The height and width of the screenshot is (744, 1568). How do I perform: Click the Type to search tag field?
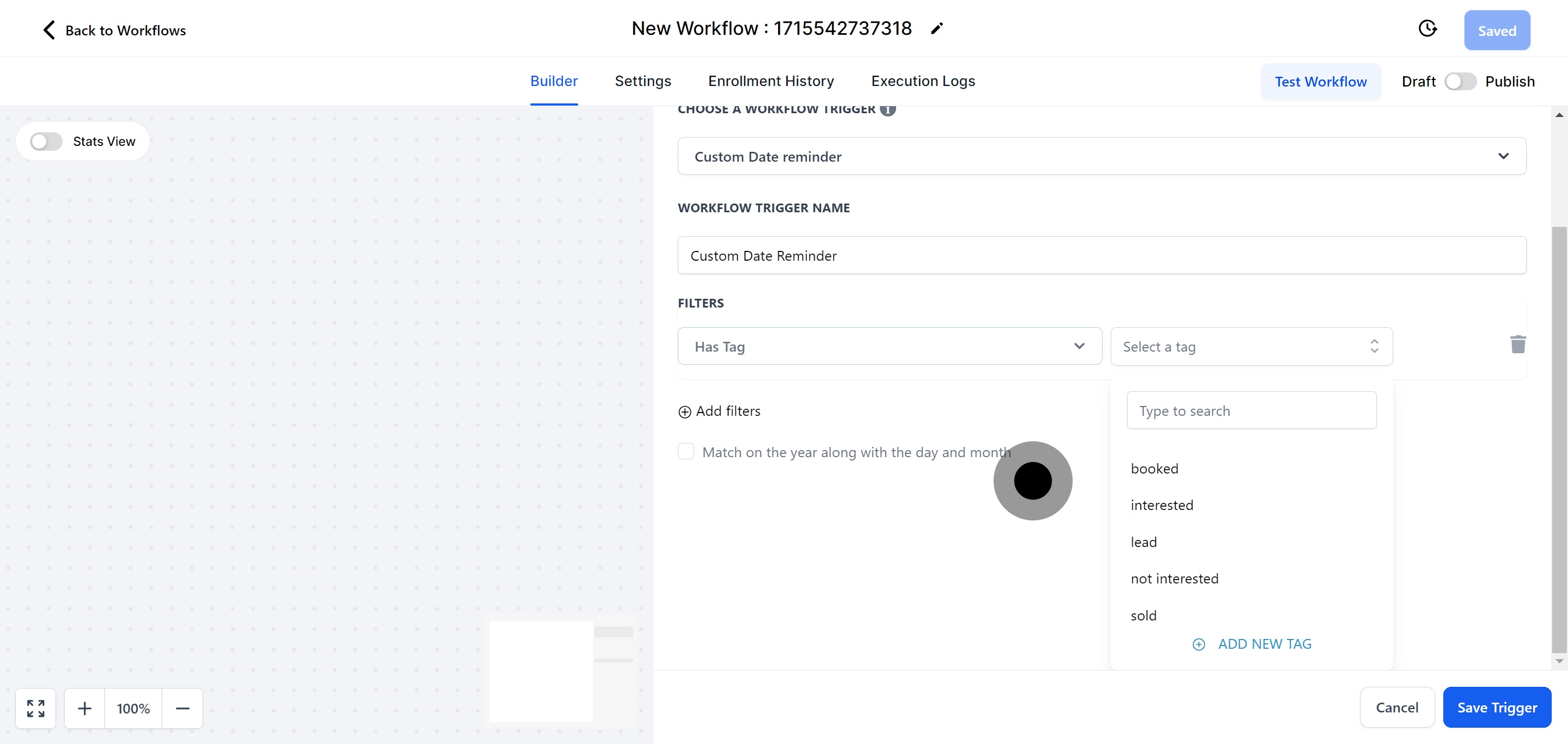click(1251, 410)
